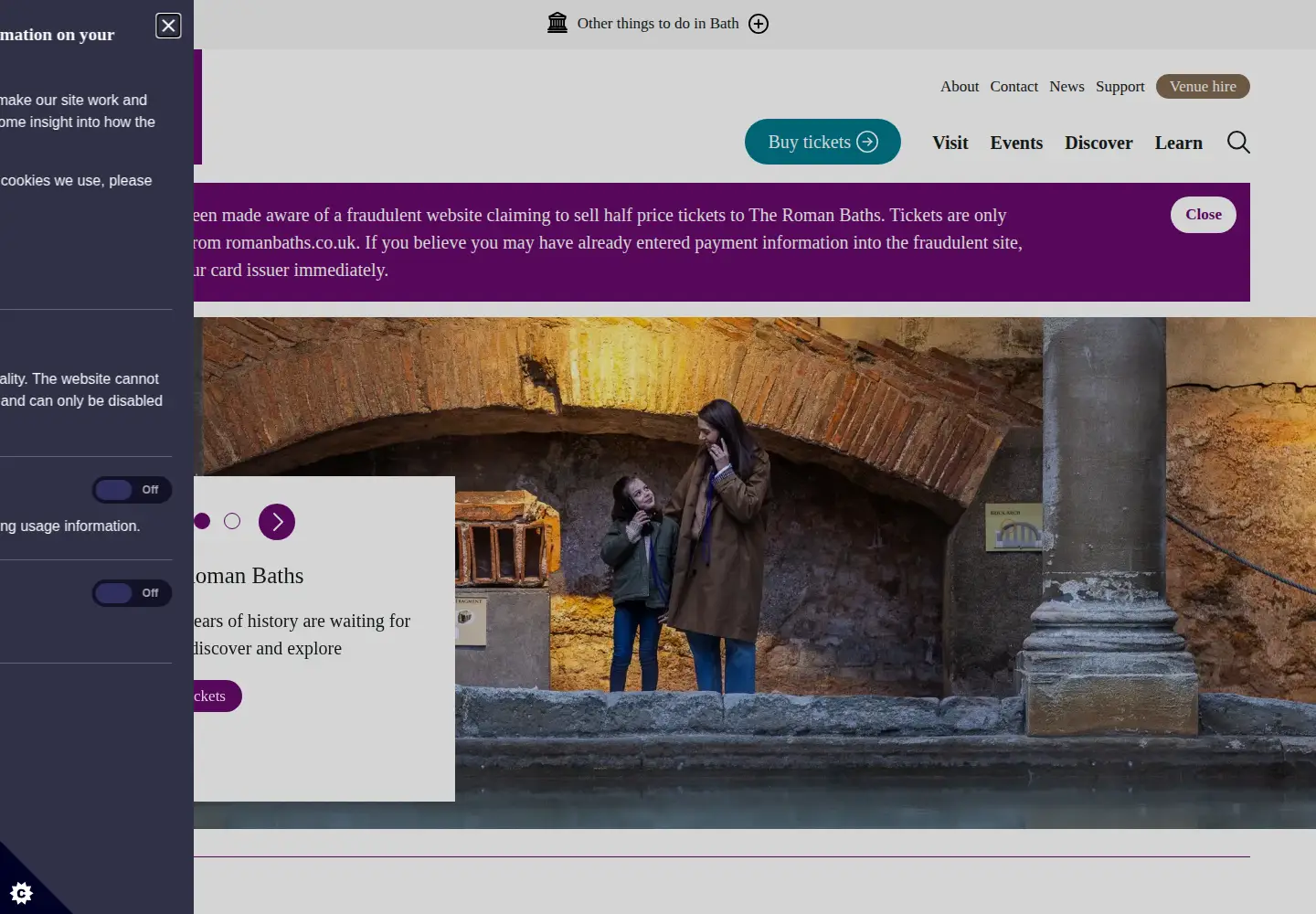Expand Other things to do in Bath
This screenshot has width=1316, height=914.
click(x=759, y=24)
